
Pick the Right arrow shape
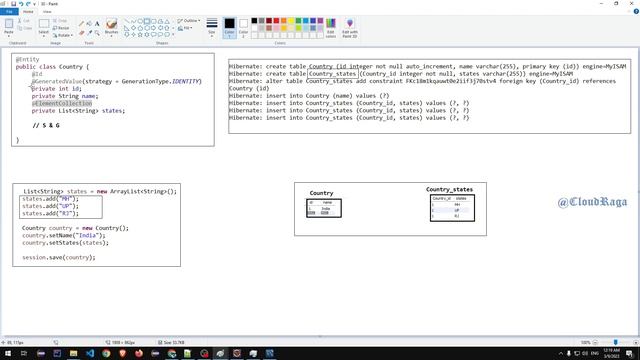click(153, 28)
